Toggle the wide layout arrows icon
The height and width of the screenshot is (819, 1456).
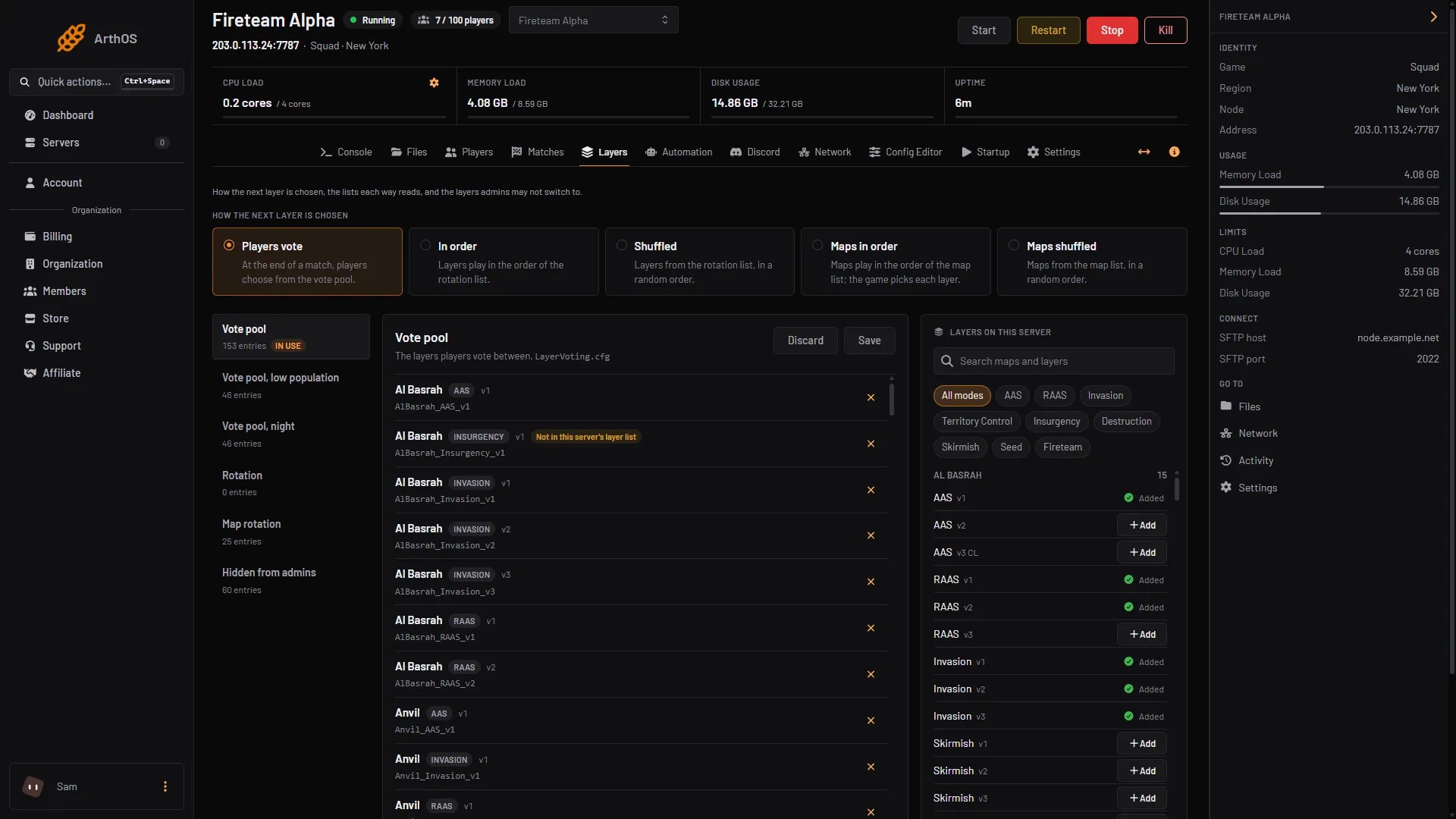tap(1144, 152)
